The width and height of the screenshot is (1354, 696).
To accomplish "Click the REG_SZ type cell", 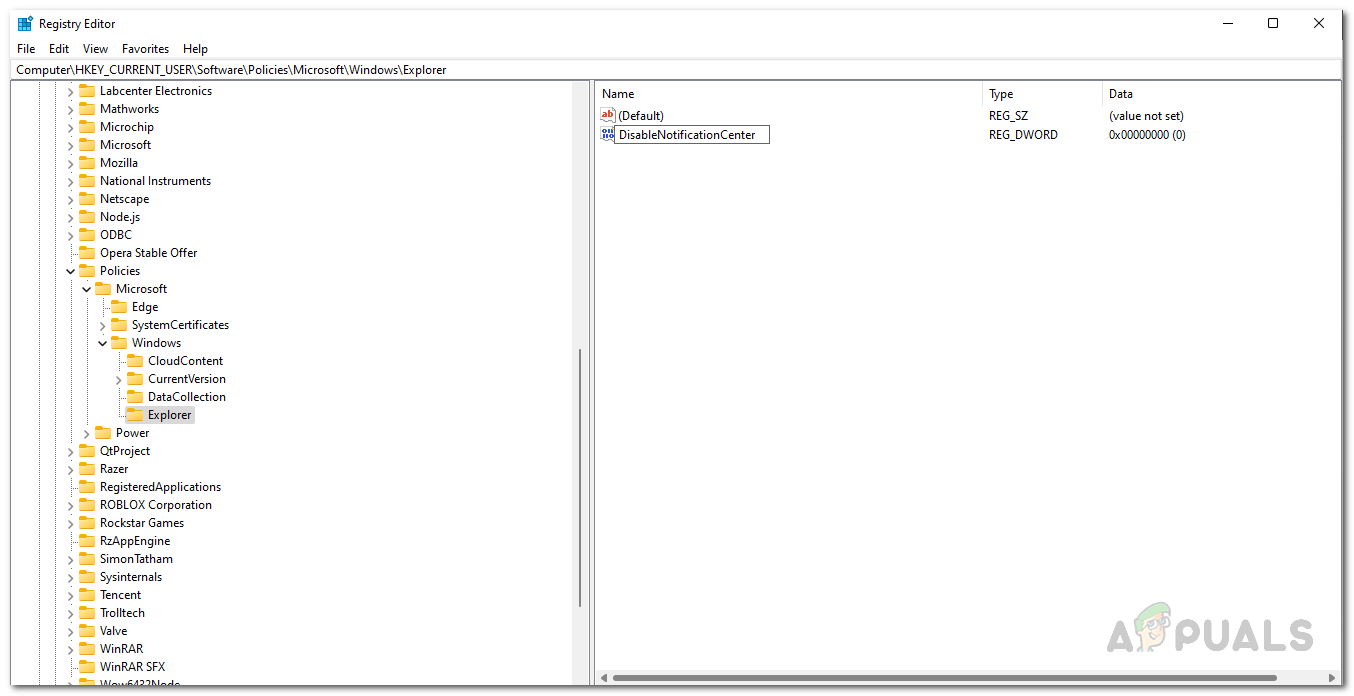I will [1008, 116].
